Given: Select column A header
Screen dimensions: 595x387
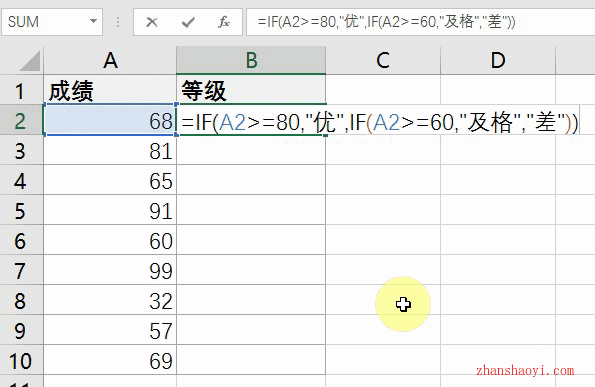Looking at the screenshot, I should [110, 60].
